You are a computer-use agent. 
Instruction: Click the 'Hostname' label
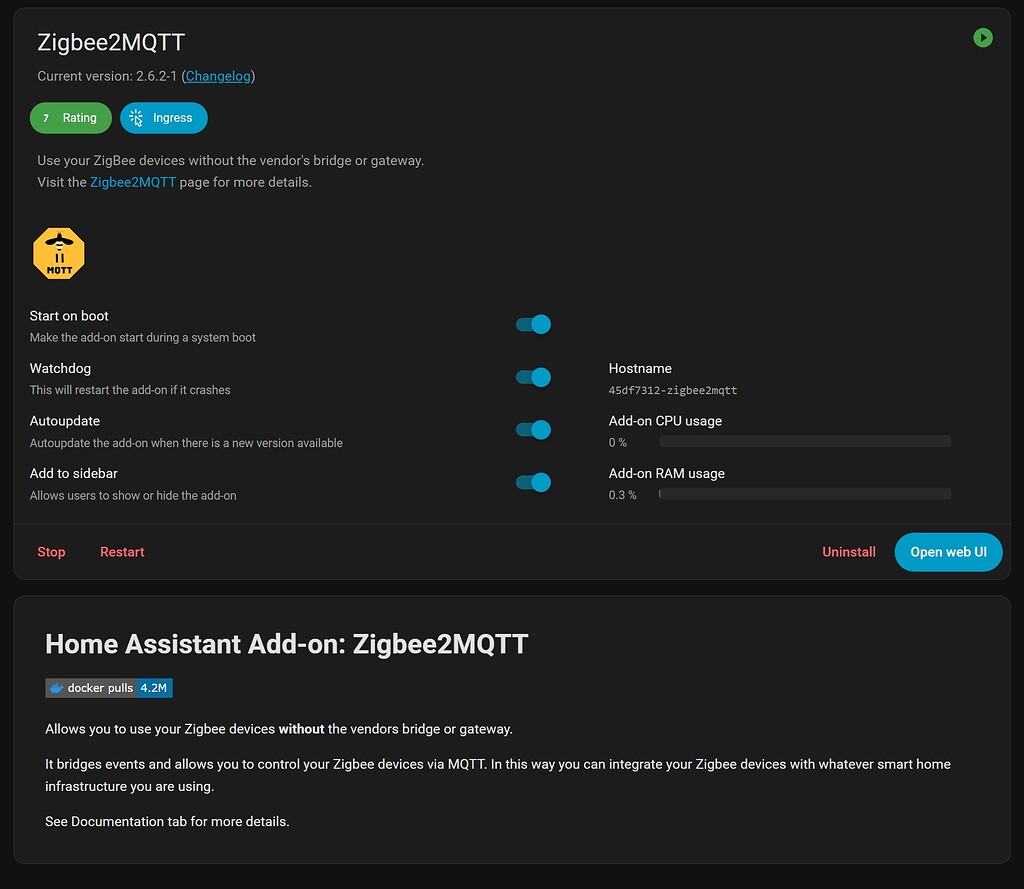point(640,368)
